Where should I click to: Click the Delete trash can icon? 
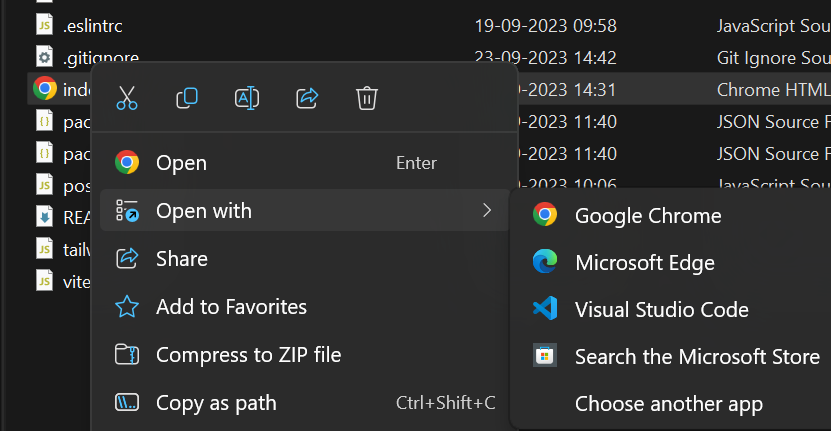367,98
